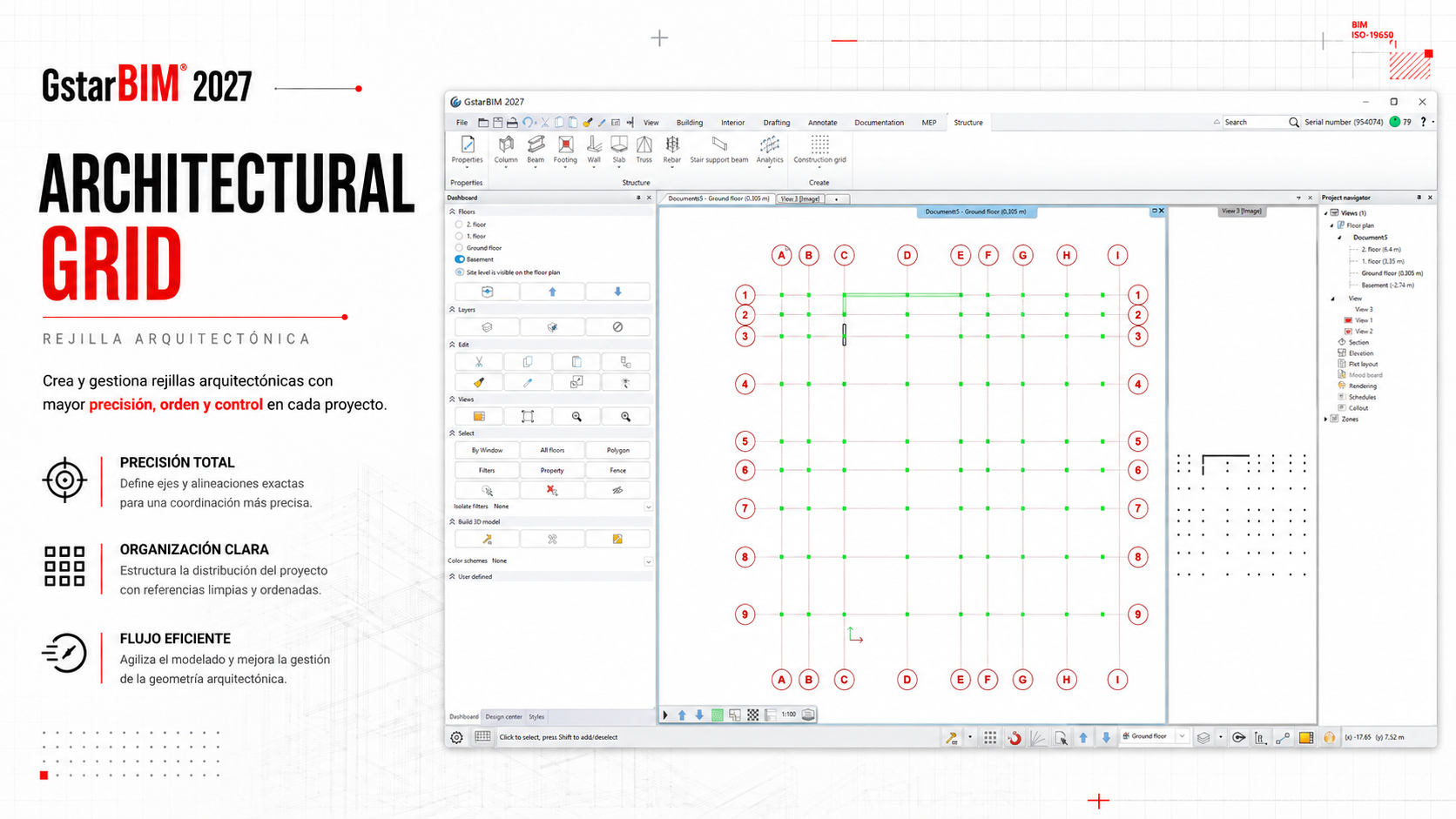Select Basement (-2.74 m) in Project navigator
The image size is (1456, 819).
[1388, 285]
